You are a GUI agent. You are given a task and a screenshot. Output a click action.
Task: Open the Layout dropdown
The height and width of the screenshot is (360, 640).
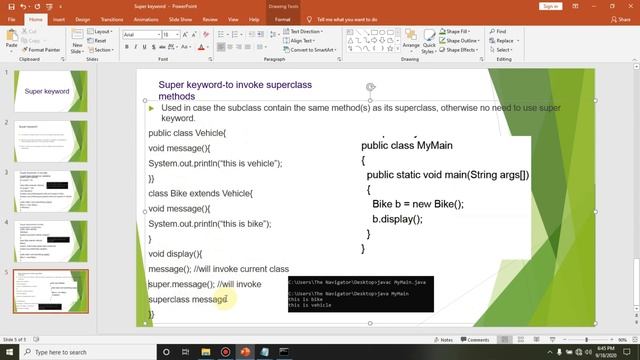100,31
